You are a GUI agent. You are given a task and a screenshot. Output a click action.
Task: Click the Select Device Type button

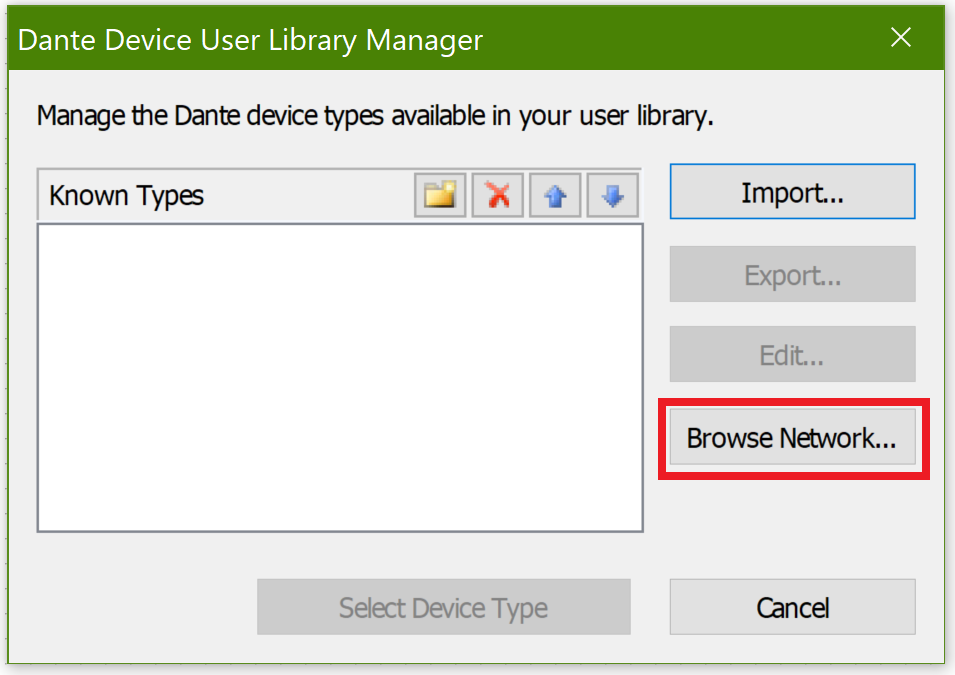tap(443, 607)
